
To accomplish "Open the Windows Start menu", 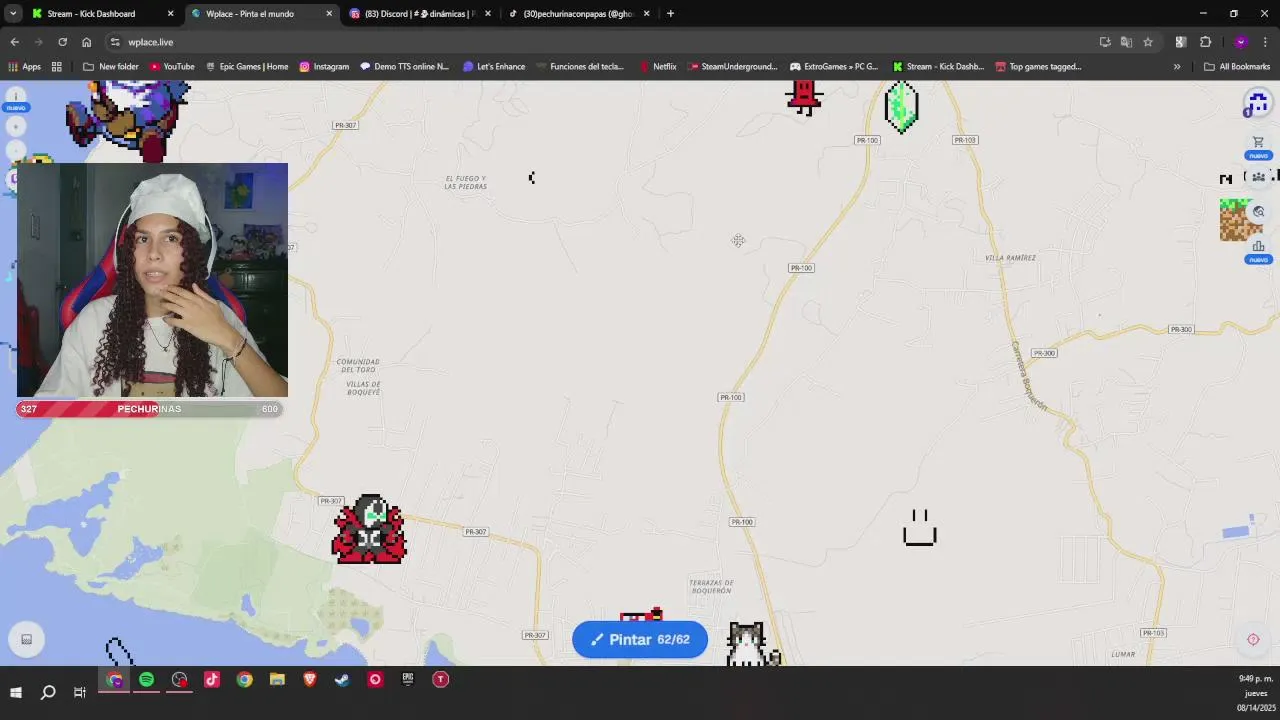I will [x=15, y=692].
